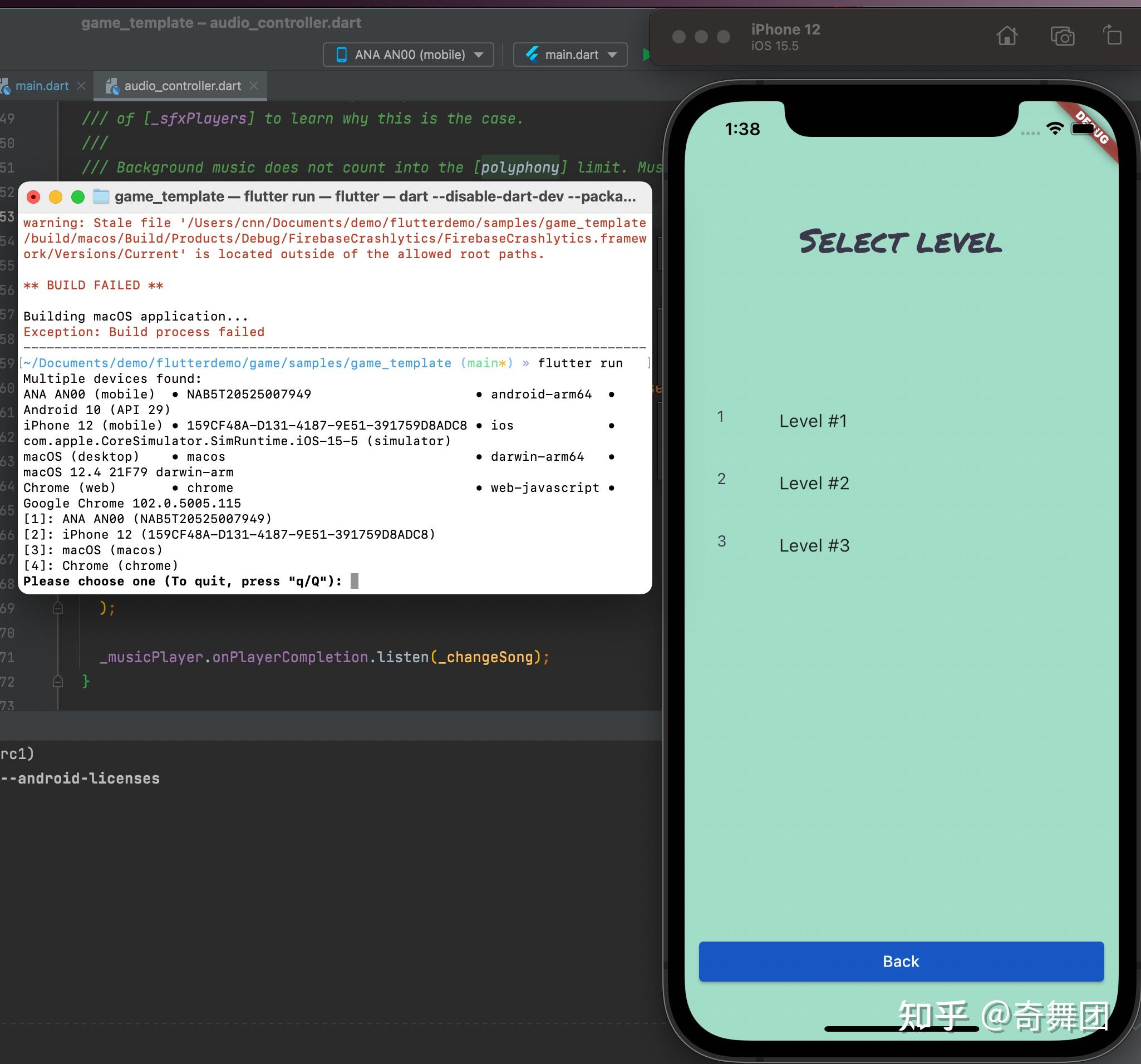Collapse the fold marker at line 69
Image resolution: width=1141 pixels, height=1064 pixels.
[x=58, y=608]
